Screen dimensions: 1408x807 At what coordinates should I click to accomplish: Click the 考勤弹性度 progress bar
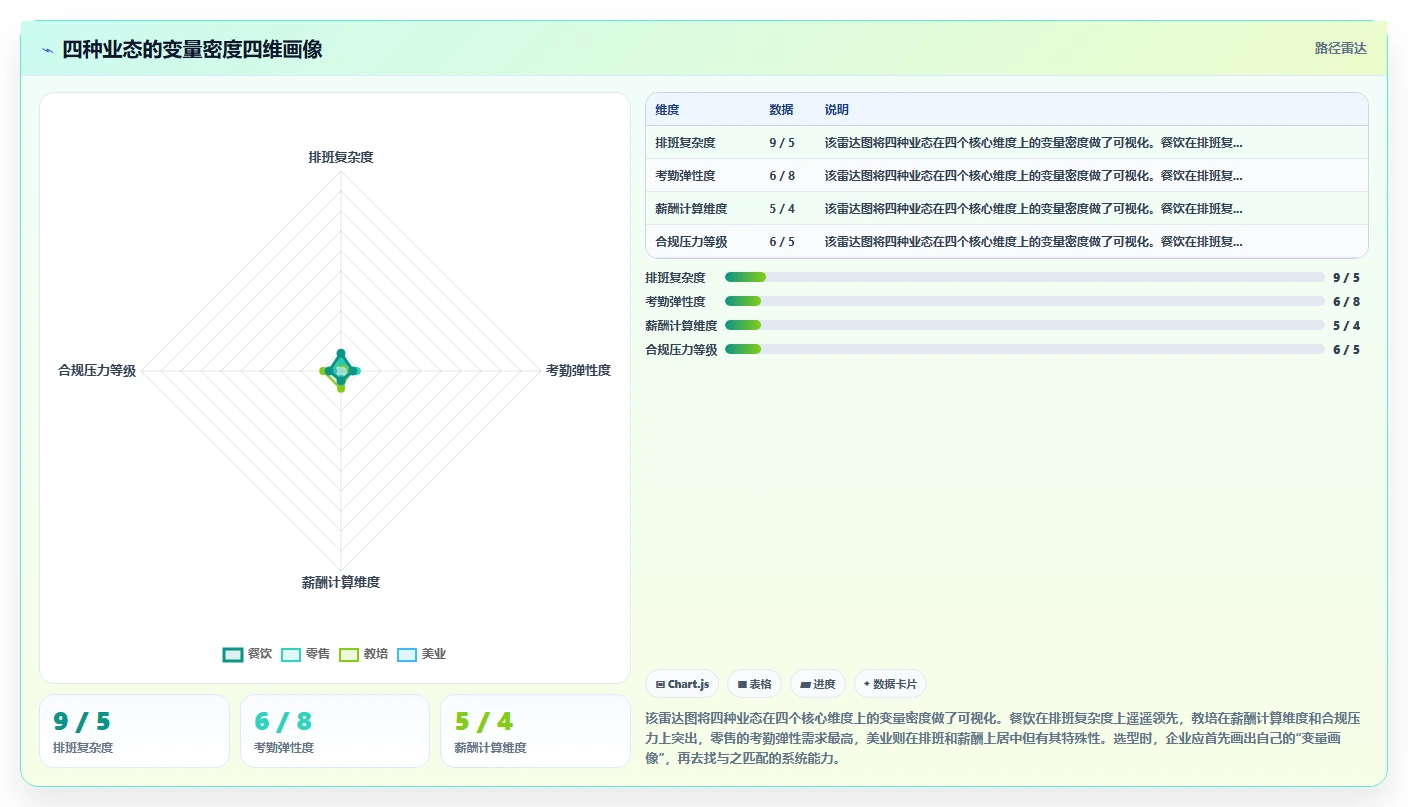coord(1025,301)
